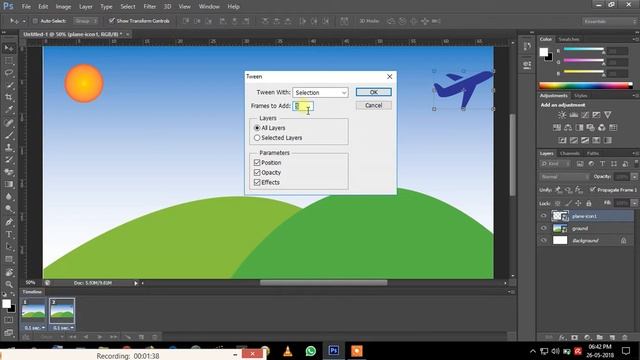This screenshot has width=640, height=360.
Task: Select the Rectangular Marquee tool
Action: 9,61
